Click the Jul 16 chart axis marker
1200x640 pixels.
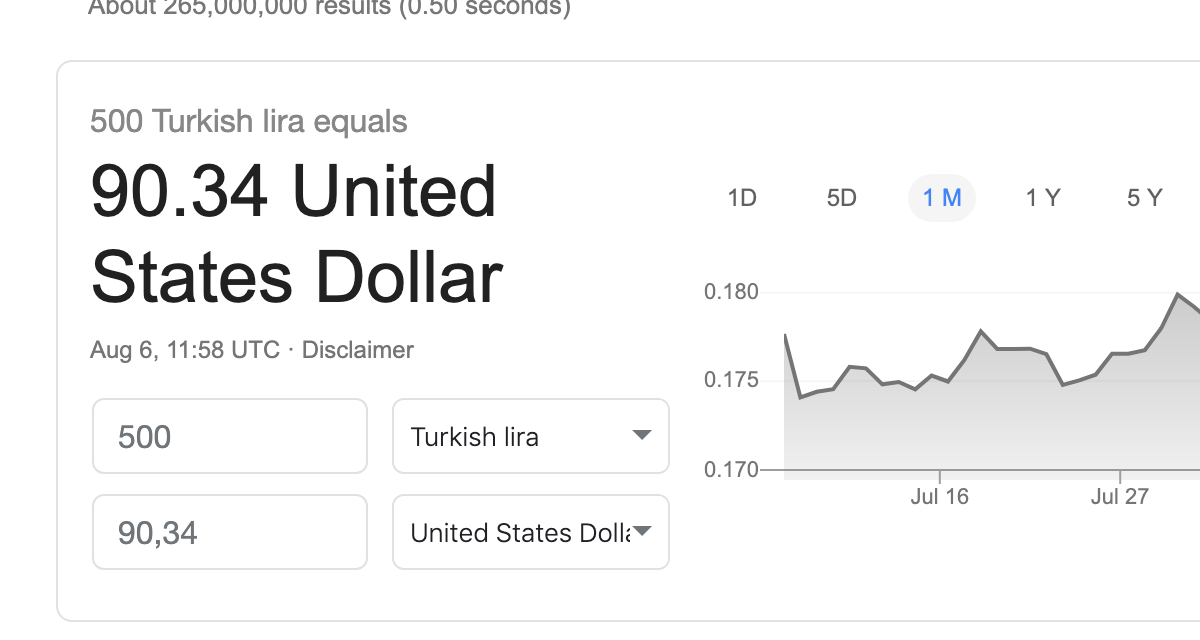939,496
